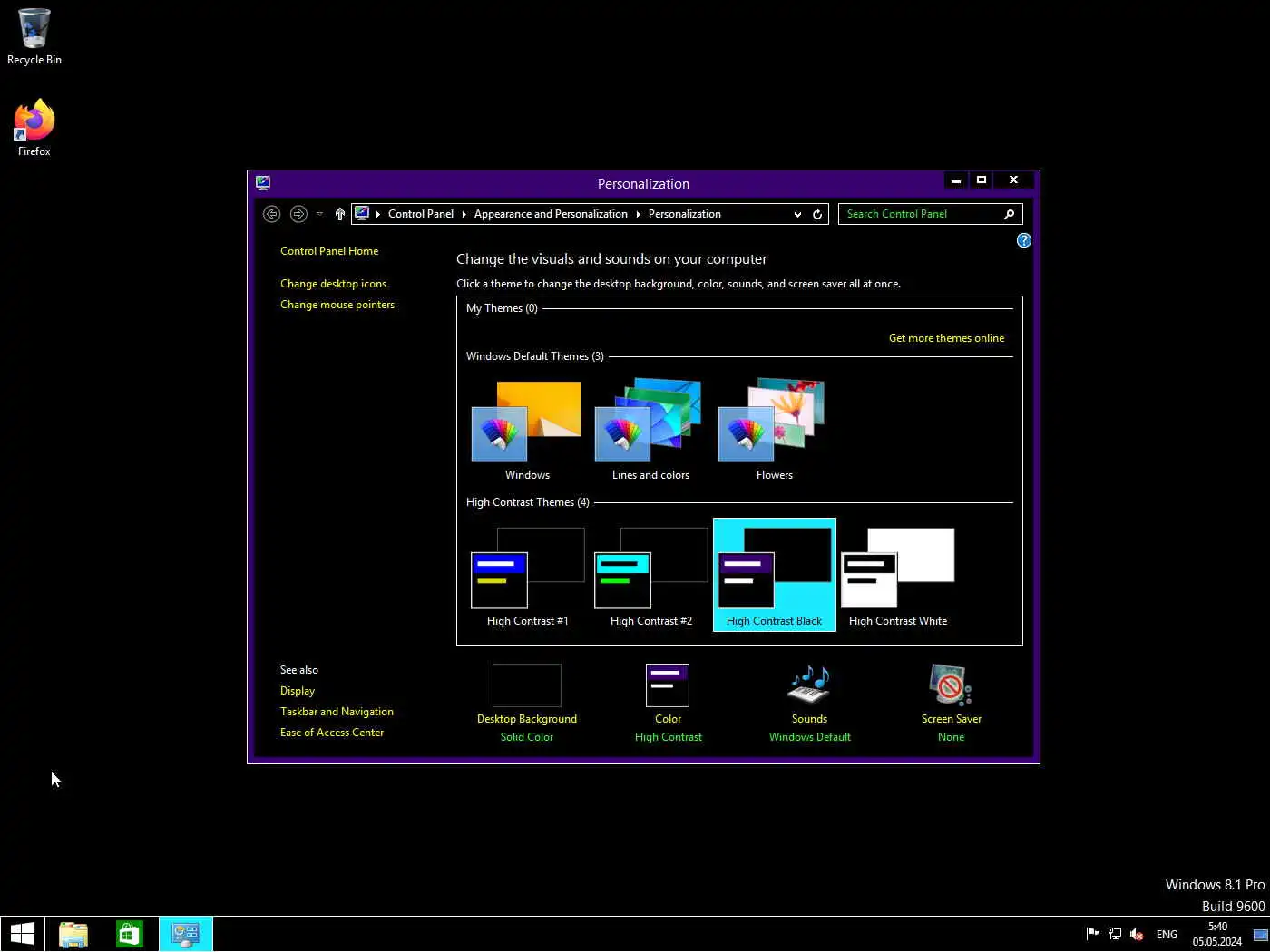Open the Color settings icon

pos(668,685)
